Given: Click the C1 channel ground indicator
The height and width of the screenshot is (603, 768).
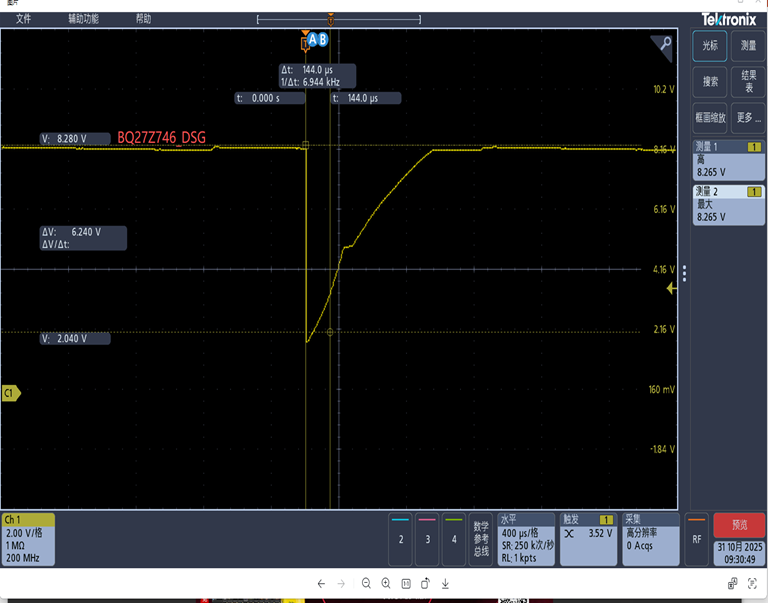Looking at the screenshot, I should point(11,393).
